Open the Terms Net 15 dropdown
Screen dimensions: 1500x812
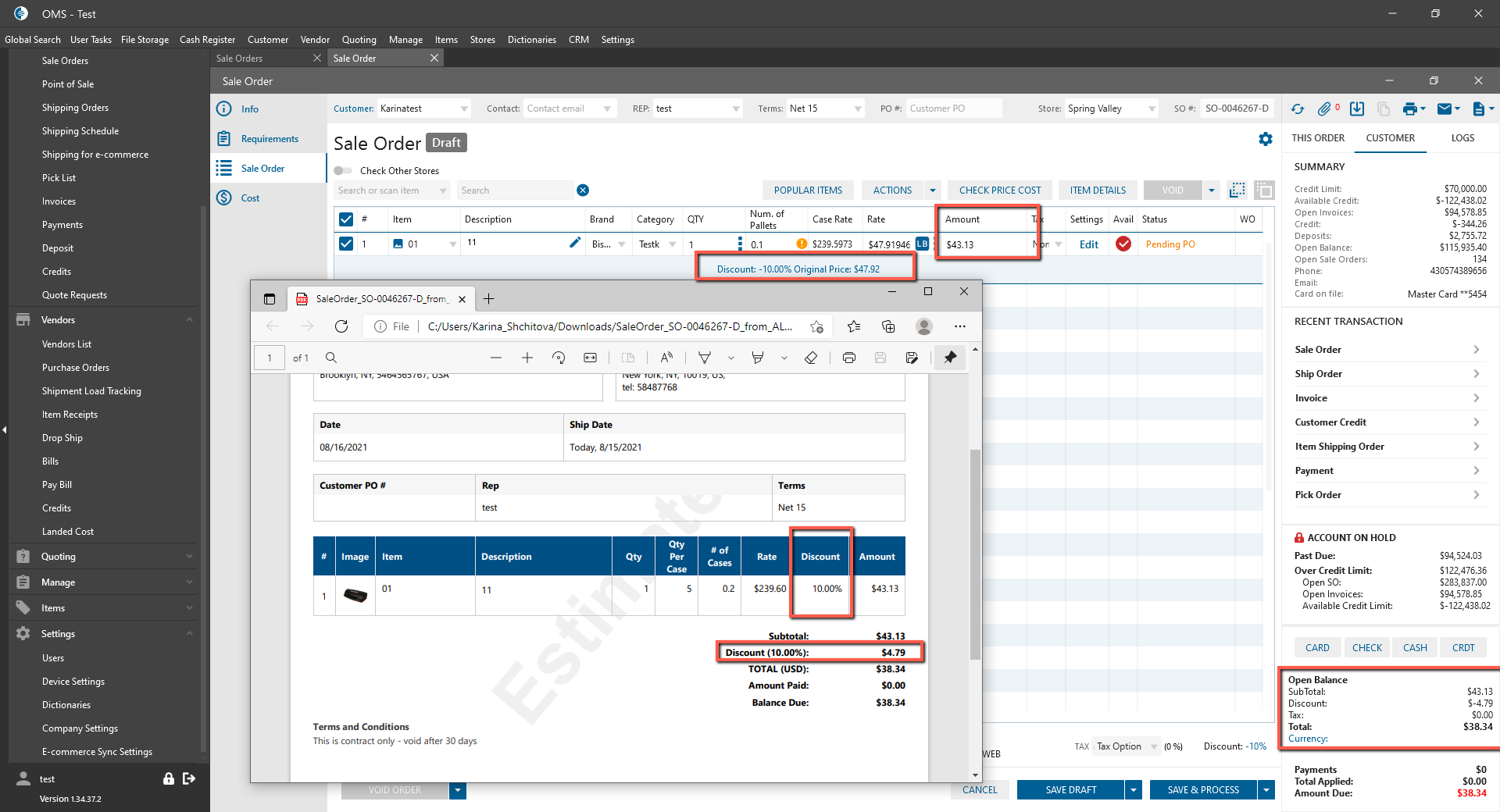[858, 109]
